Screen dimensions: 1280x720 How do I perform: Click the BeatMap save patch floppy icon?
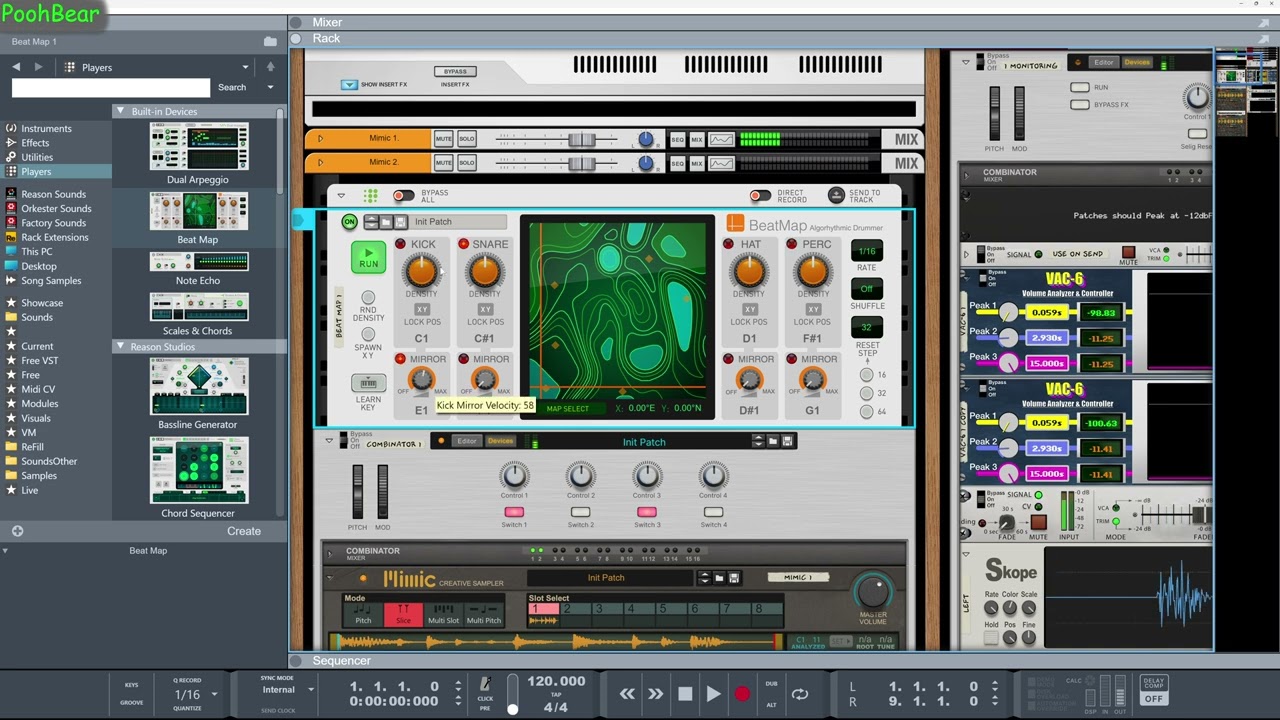pyautogui.click(x=400, y=222)
